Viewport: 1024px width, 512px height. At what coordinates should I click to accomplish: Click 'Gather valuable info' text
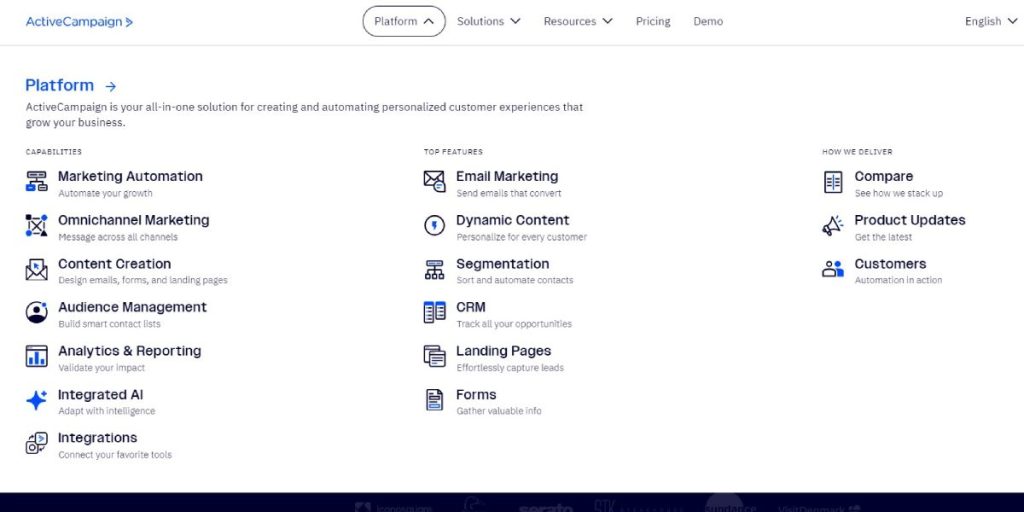point(498,411)
